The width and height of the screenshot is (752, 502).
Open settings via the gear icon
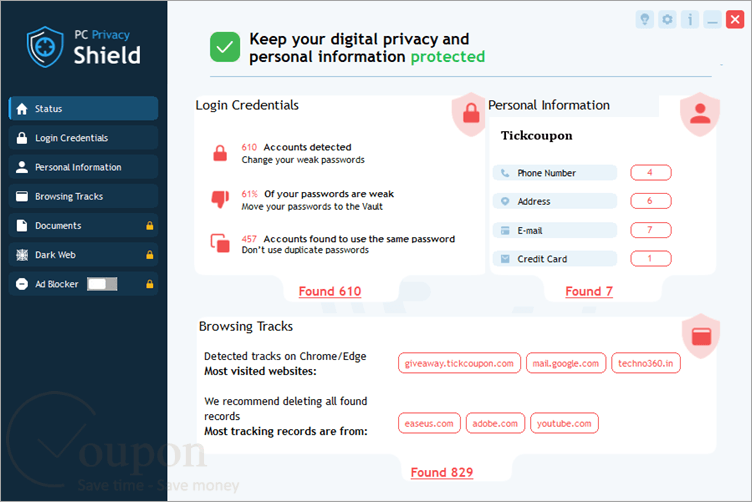point(667,20)
